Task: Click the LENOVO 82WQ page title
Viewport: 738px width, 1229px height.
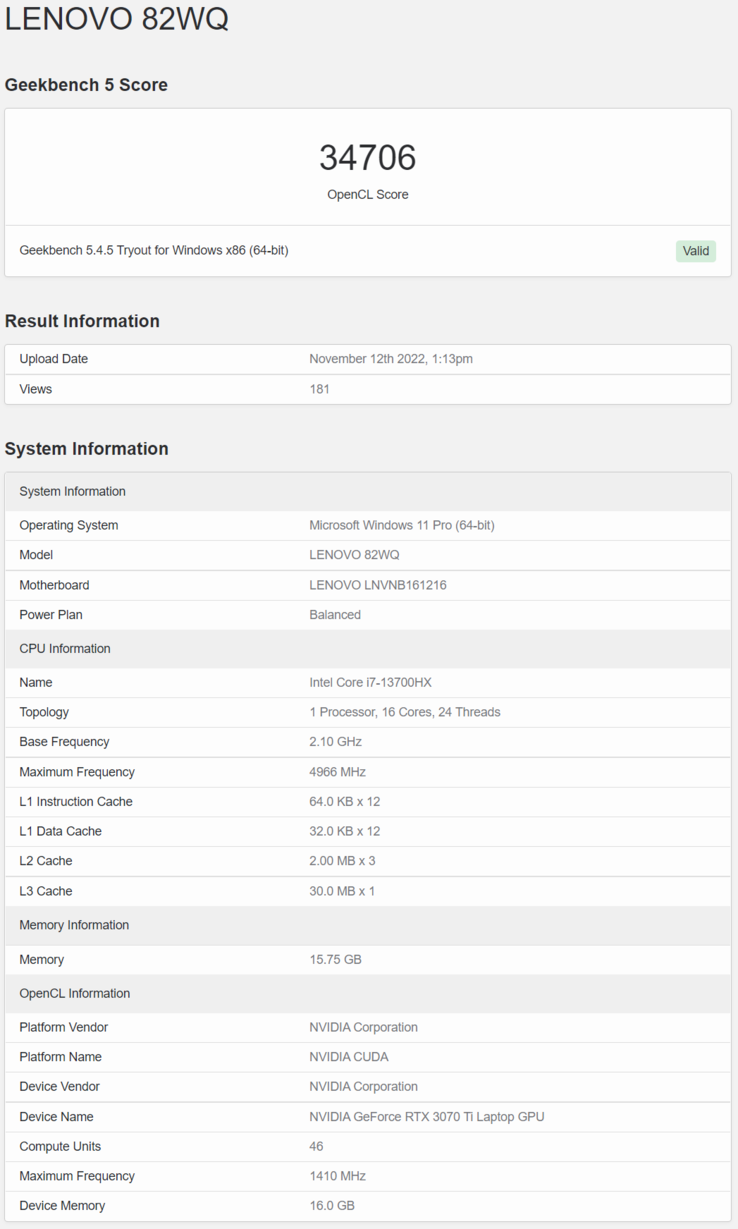Action: (x=117, y=18)
